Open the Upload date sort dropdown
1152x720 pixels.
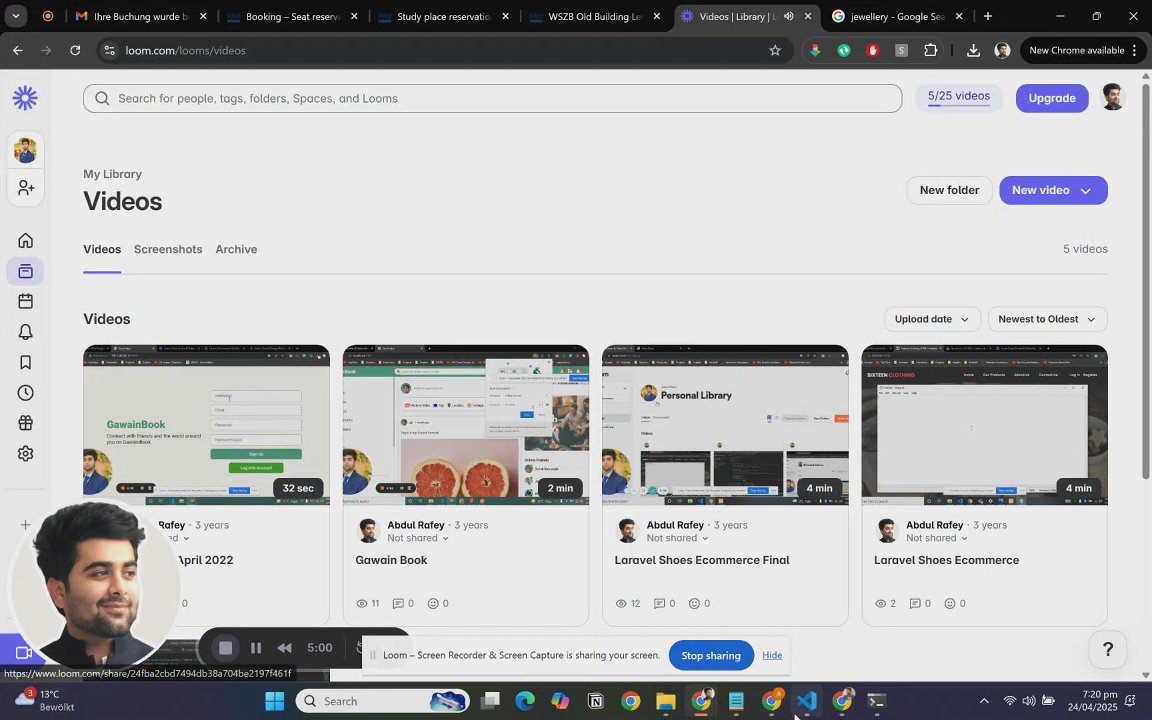pos(932,319)
